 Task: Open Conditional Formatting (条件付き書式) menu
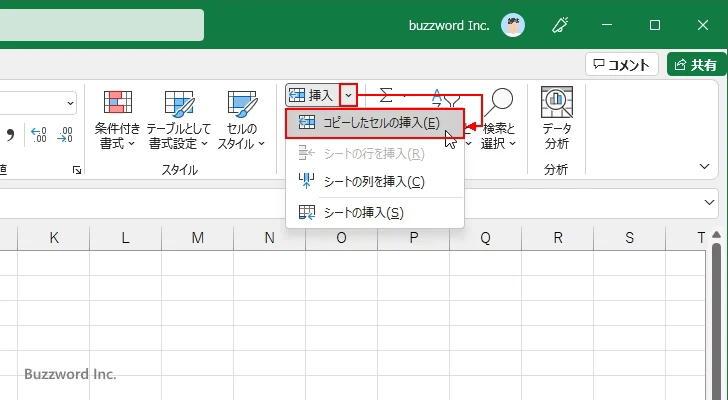coord(117,120)
